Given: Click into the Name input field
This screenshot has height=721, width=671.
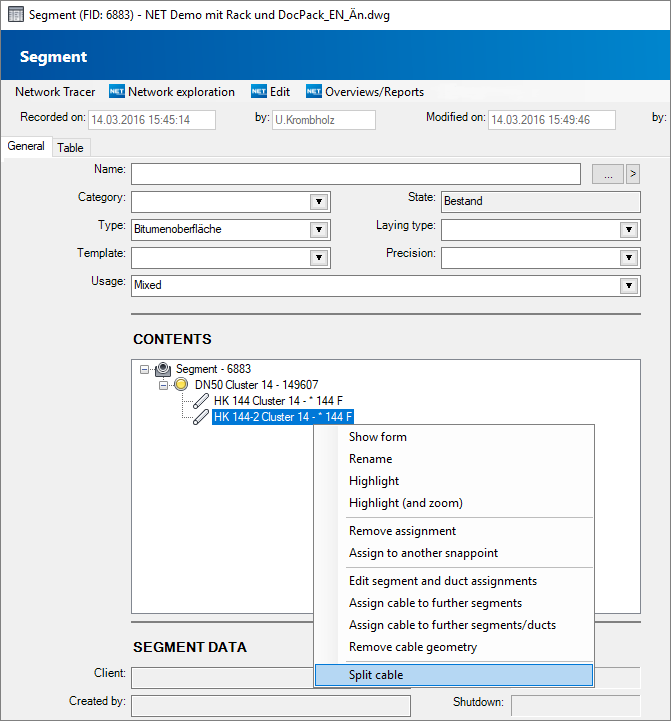Looking at the screenshot, I should (x=356, y=174).
